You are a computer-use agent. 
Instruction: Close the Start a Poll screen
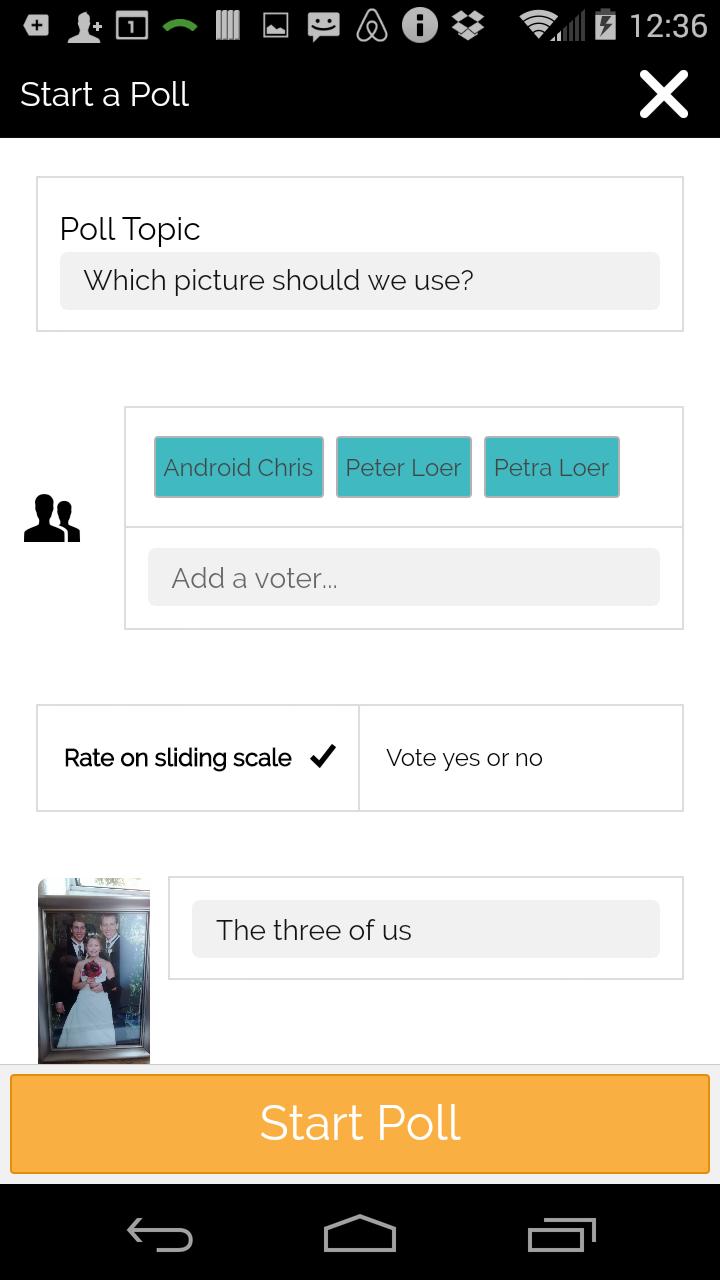coord(664,95)
